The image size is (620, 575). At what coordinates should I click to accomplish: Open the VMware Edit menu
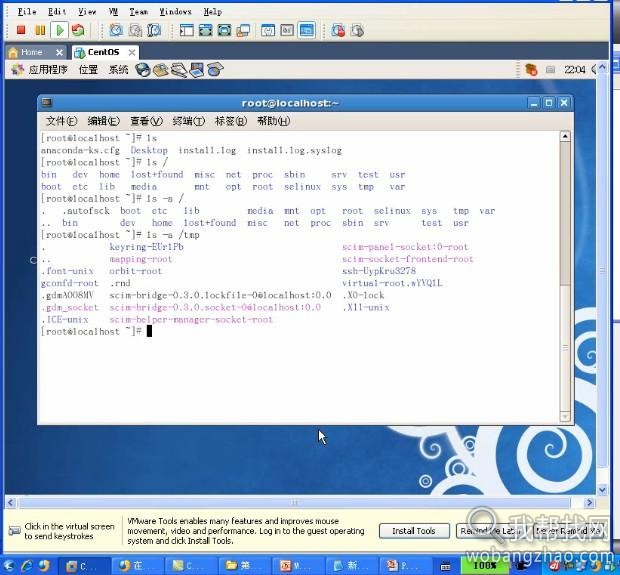57,12
